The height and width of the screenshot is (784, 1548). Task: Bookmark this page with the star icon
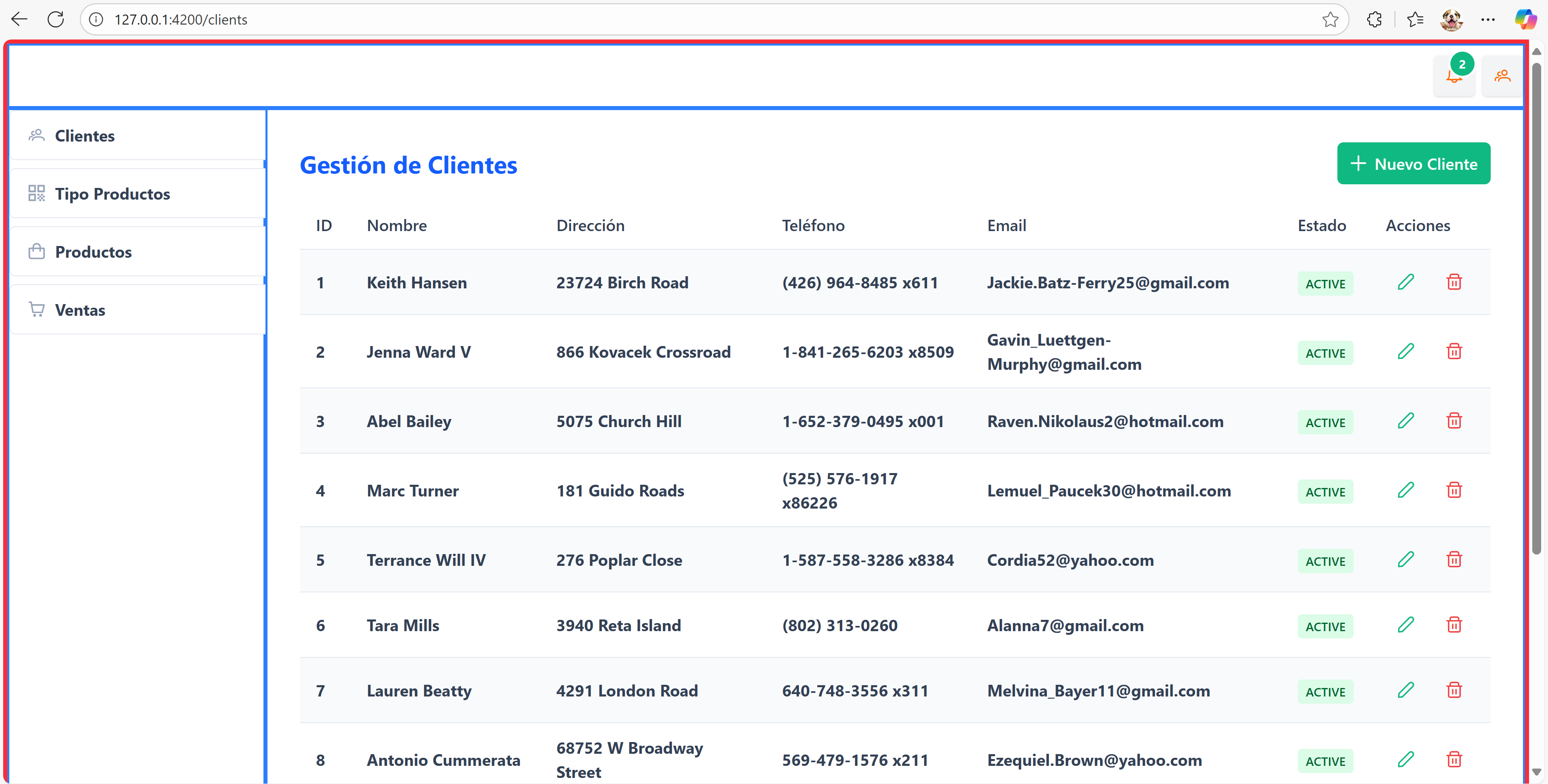(x=1330, y=19)
